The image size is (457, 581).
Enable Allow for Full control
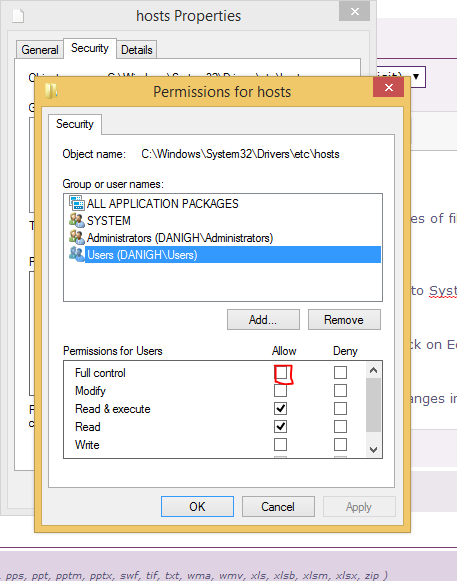(x=281, y=372)
